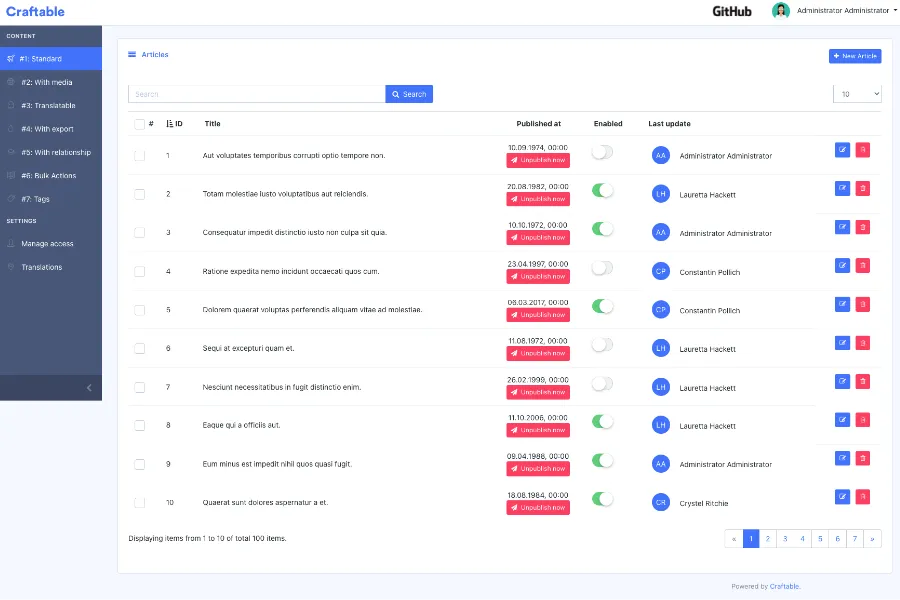Tick the select-all checkbox in table header
900x600 pixels.
click(139, 124)
